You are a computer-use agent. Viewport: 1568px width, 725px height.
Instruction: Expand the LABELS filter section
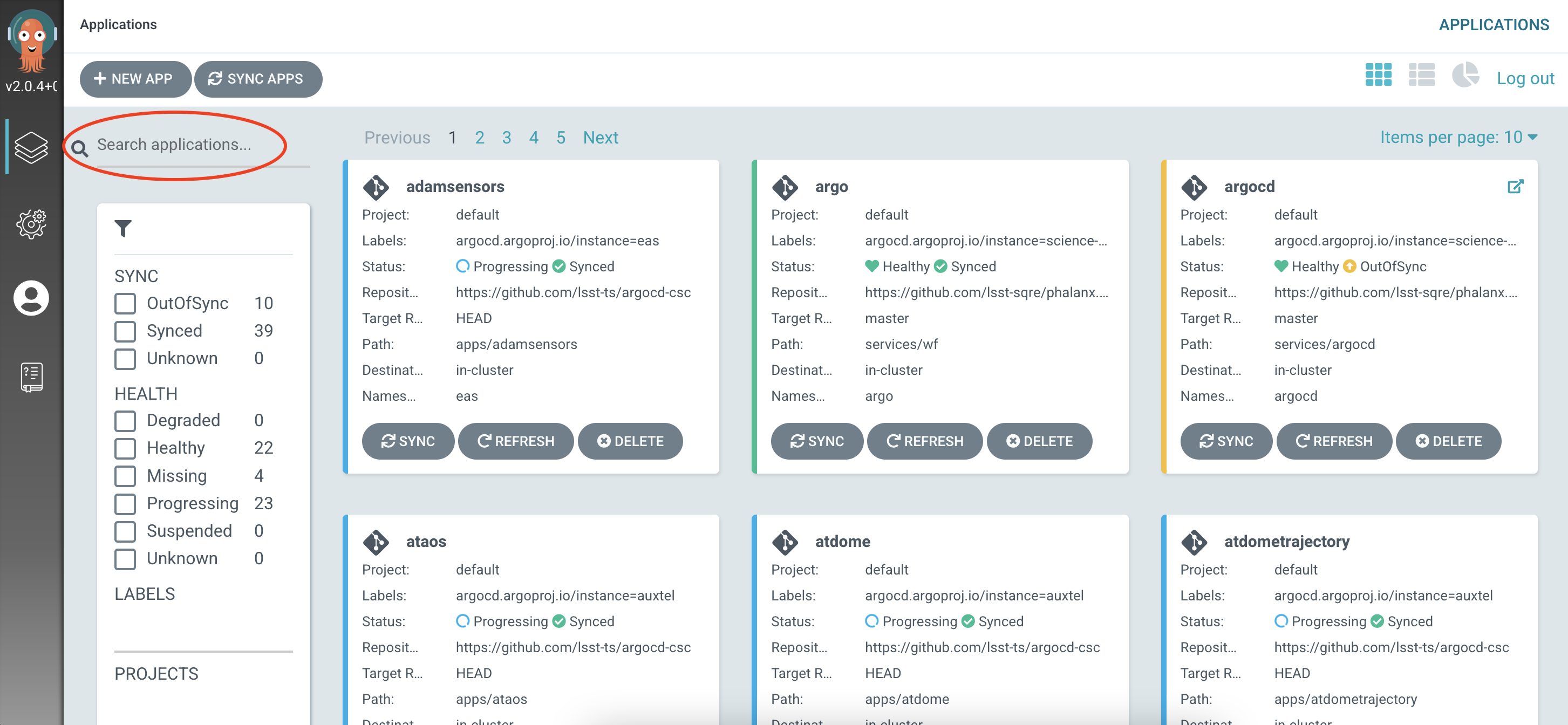coord(145,593)
